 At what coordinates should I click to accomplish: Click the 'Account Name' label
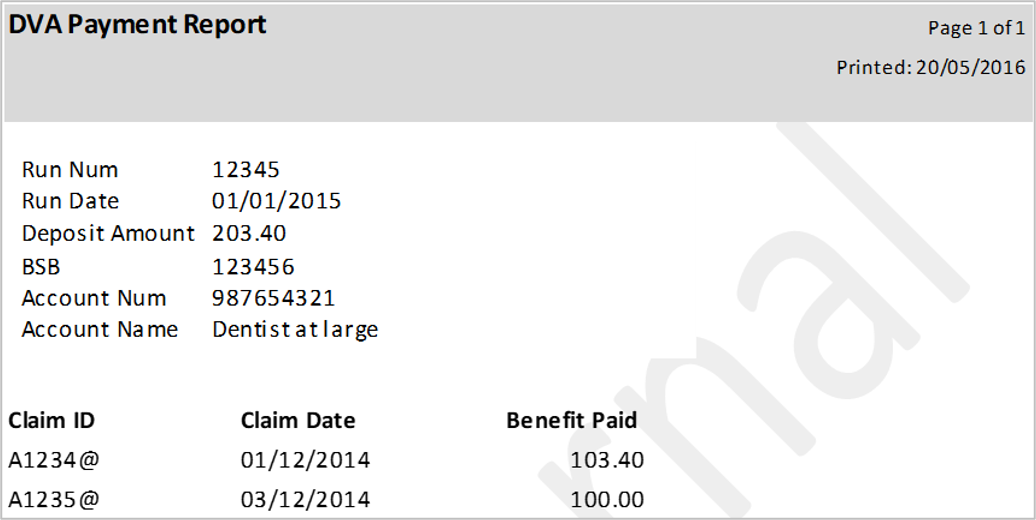100,329
